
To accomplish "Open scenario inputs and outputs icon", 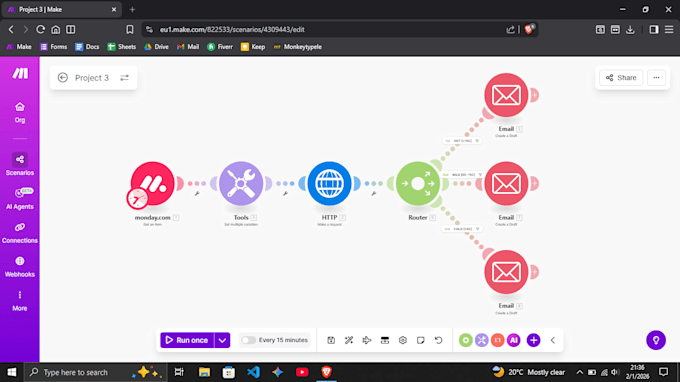I will click(385, 340).
